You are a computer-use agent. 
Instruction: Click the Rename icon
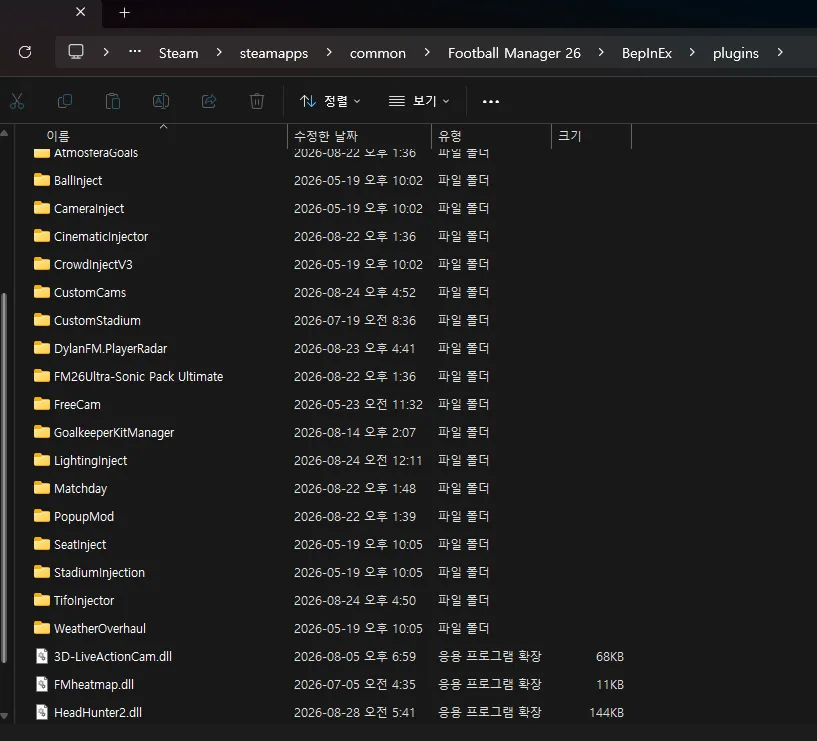coord(161,101)
